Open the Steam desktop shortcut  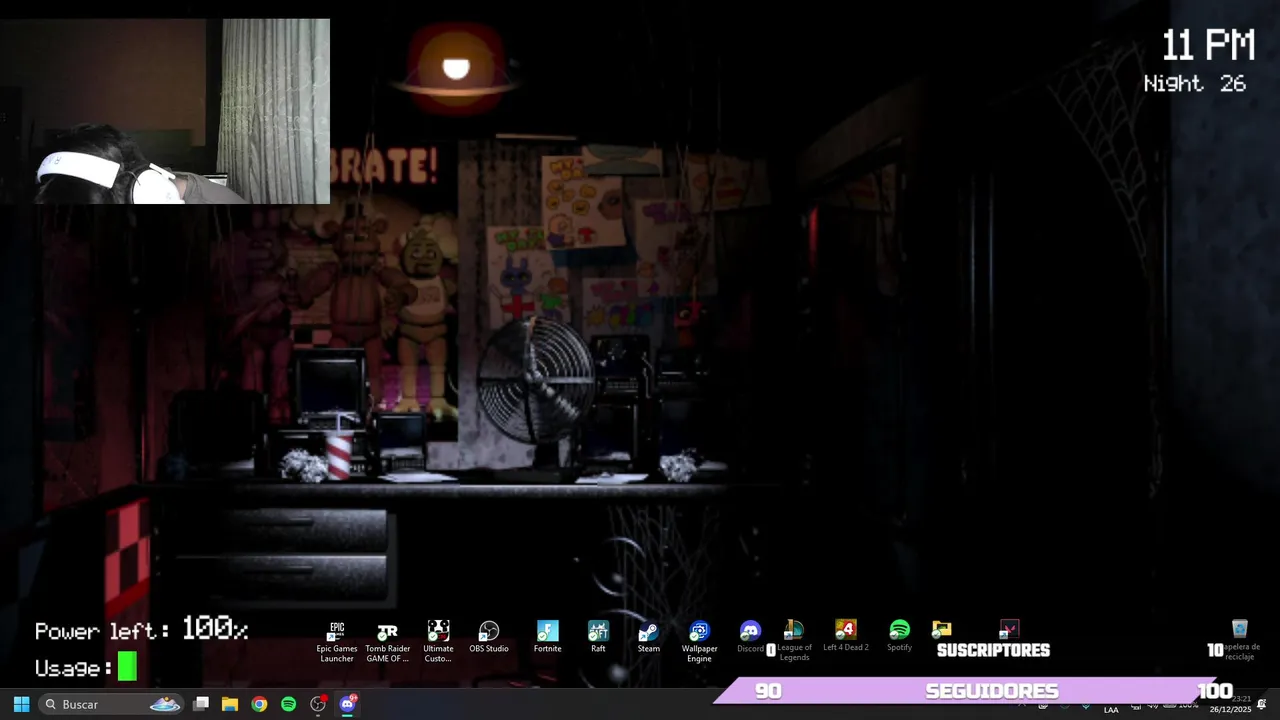[649, 637]
